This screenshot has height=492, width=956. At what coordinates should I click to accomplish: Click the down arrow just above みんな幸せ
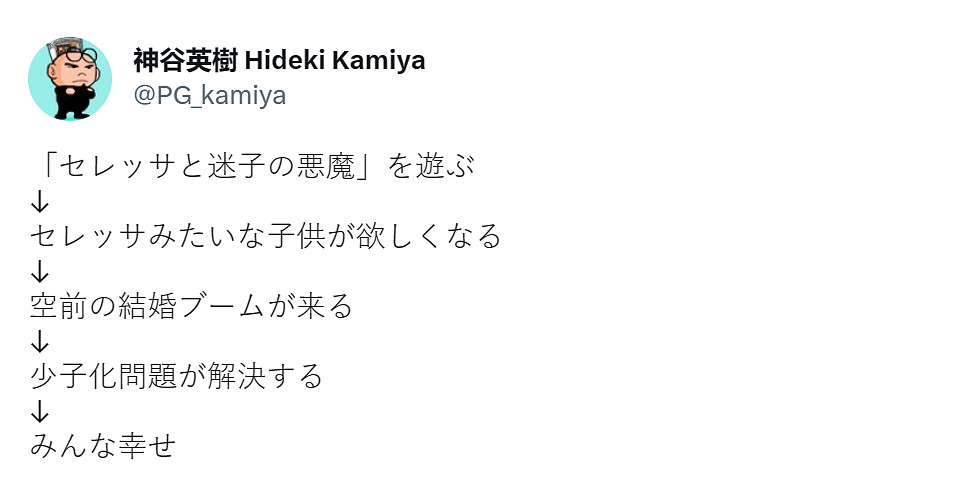tap(40, 411)
